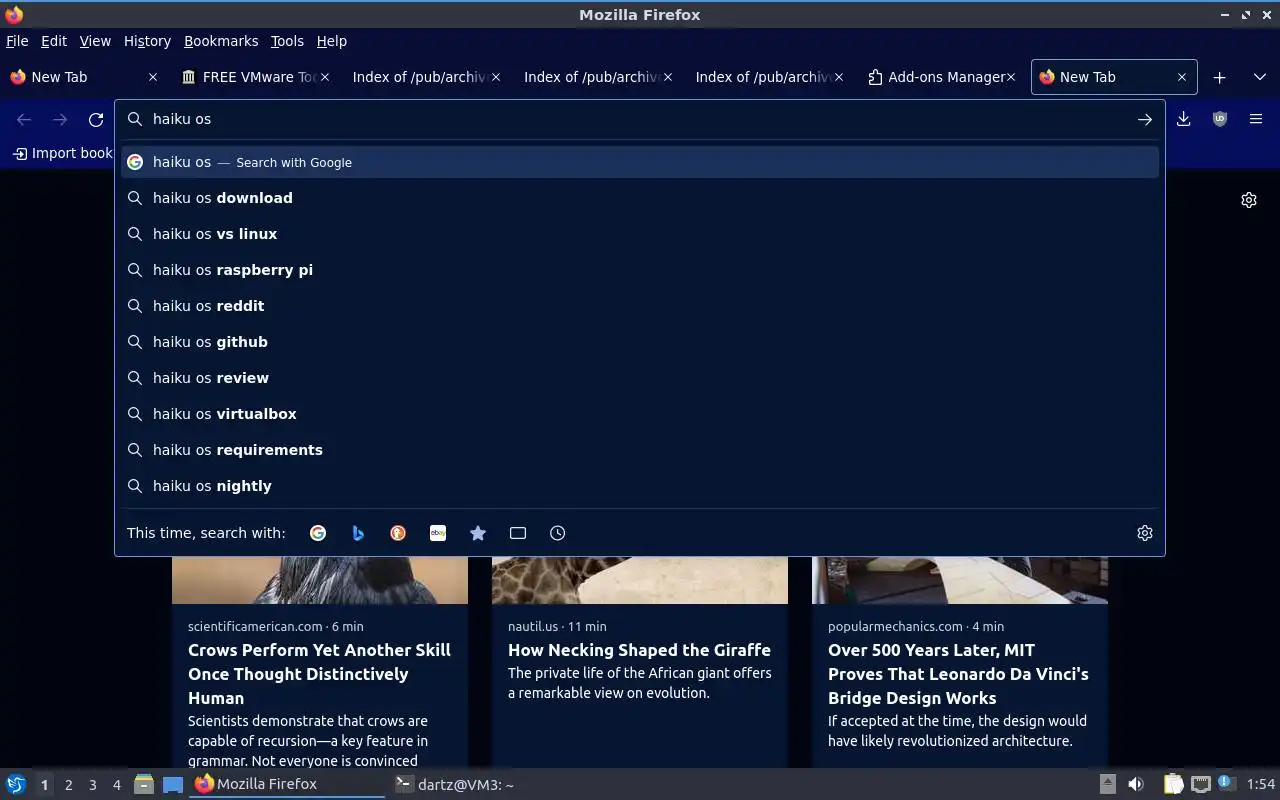Open the Downloads panel
1280x800 pixels.
pos(1184,119)
